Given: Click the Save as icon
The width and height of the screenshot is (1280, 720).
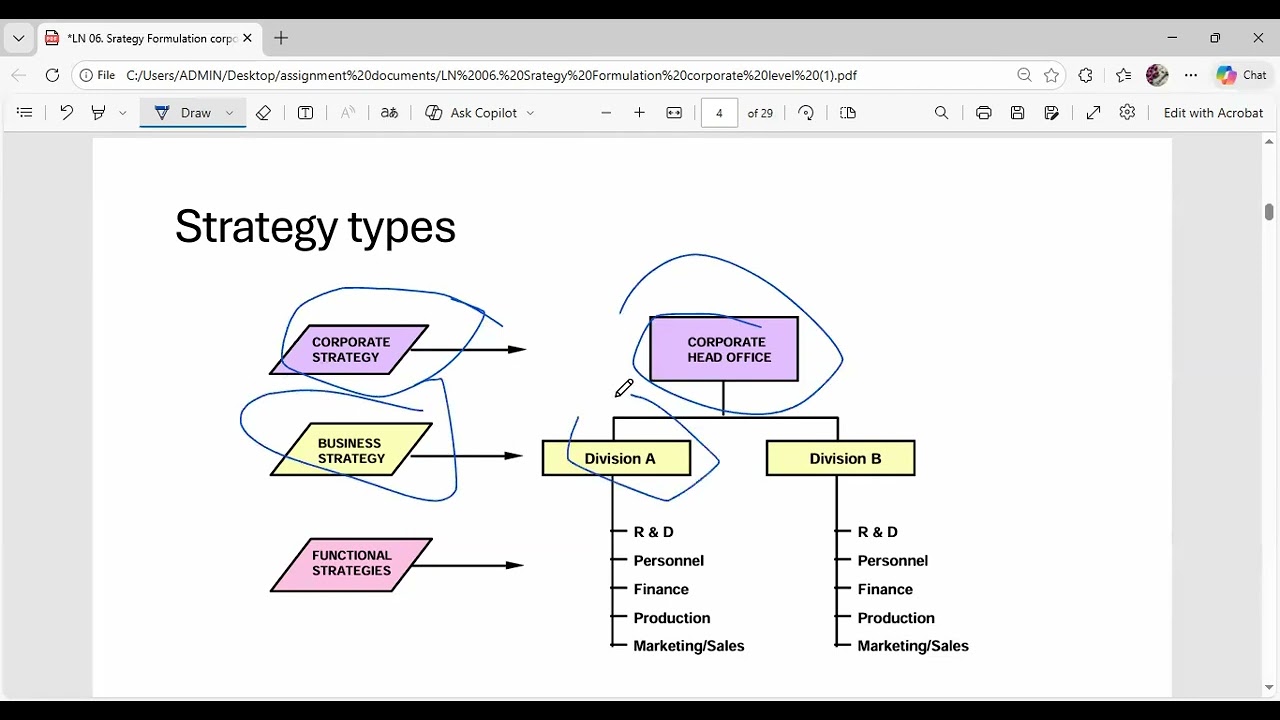Looking at the screenshot, I should [x=1052, y=113].
